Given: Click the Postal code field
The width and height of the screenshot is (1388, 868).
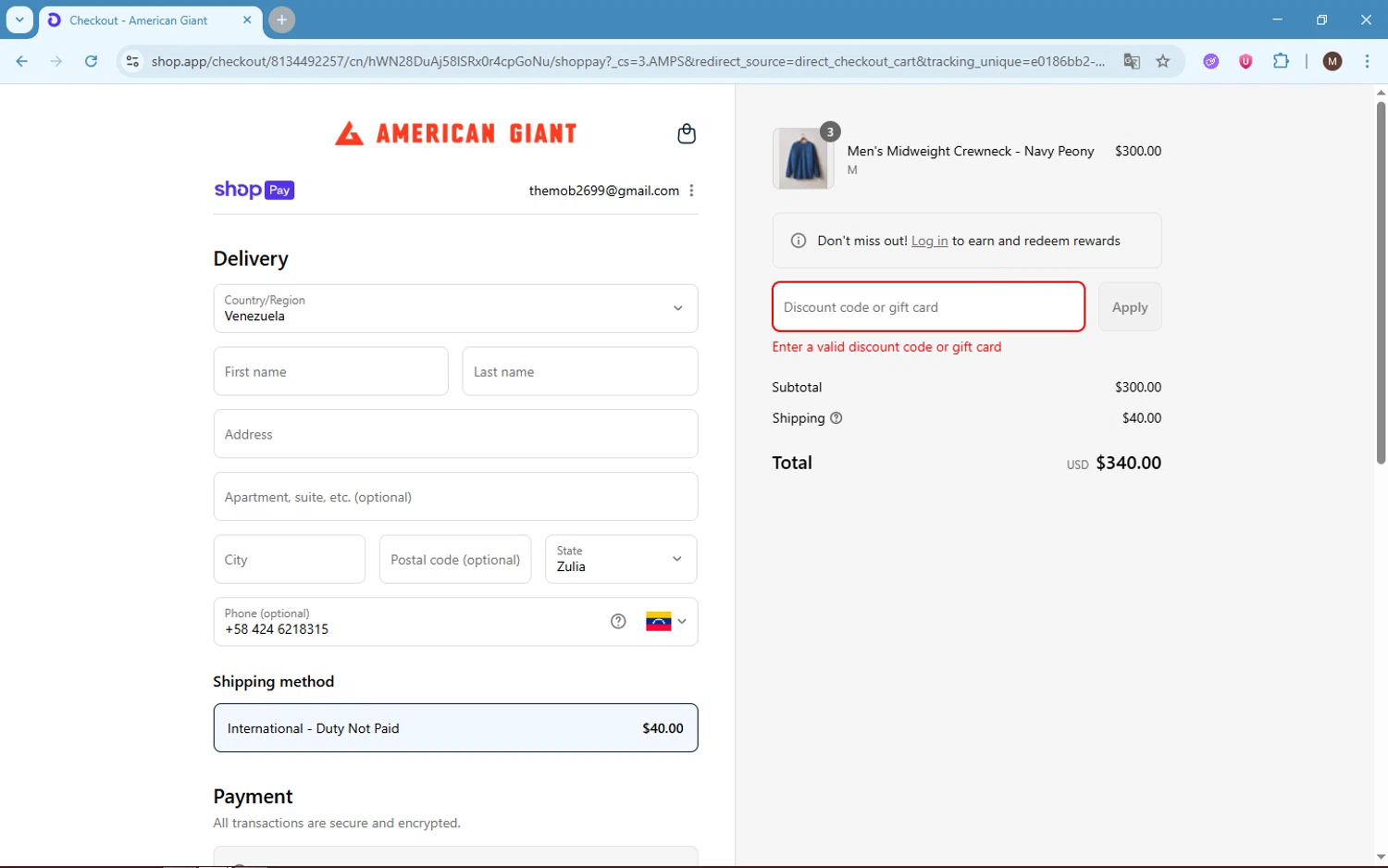Looking at the screenshot, I should point(455,559).
